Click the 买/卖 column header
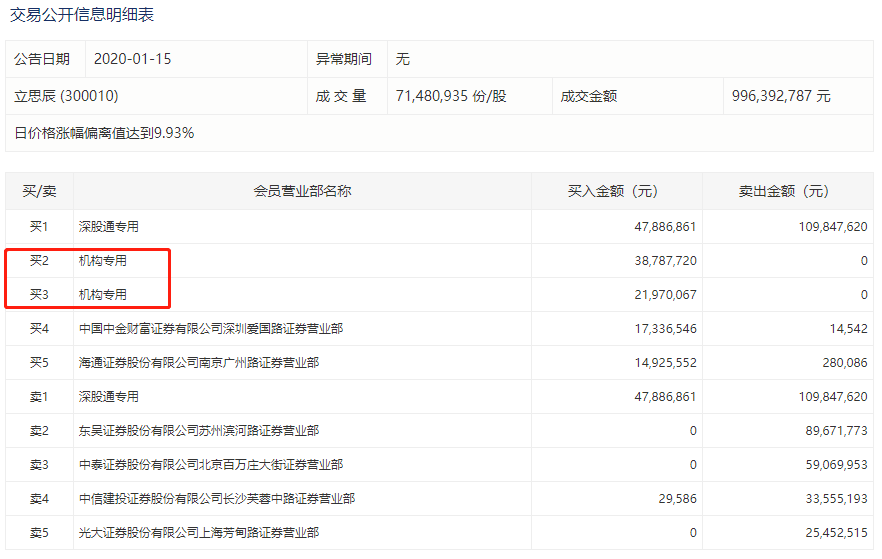This screenshot has width=882, height=559. coord(39,191)
